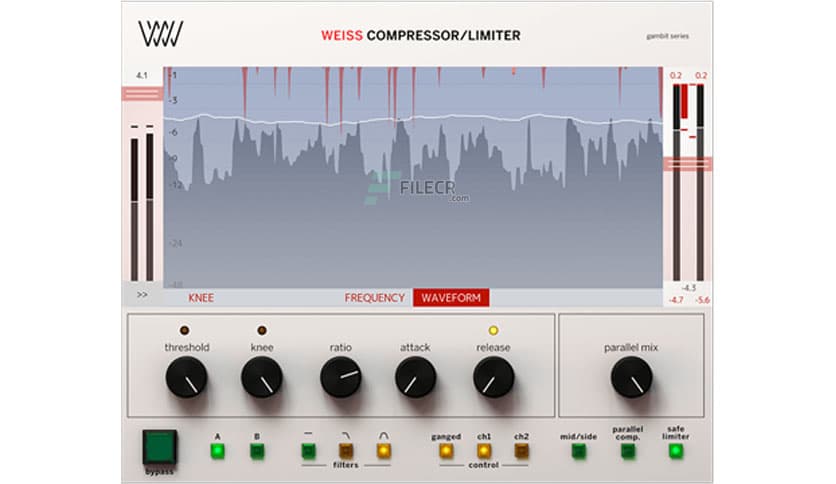Click the yellow LED above release
Image resolution: width=836 pixels, height=484 pixels.
(x=493, y=330)
